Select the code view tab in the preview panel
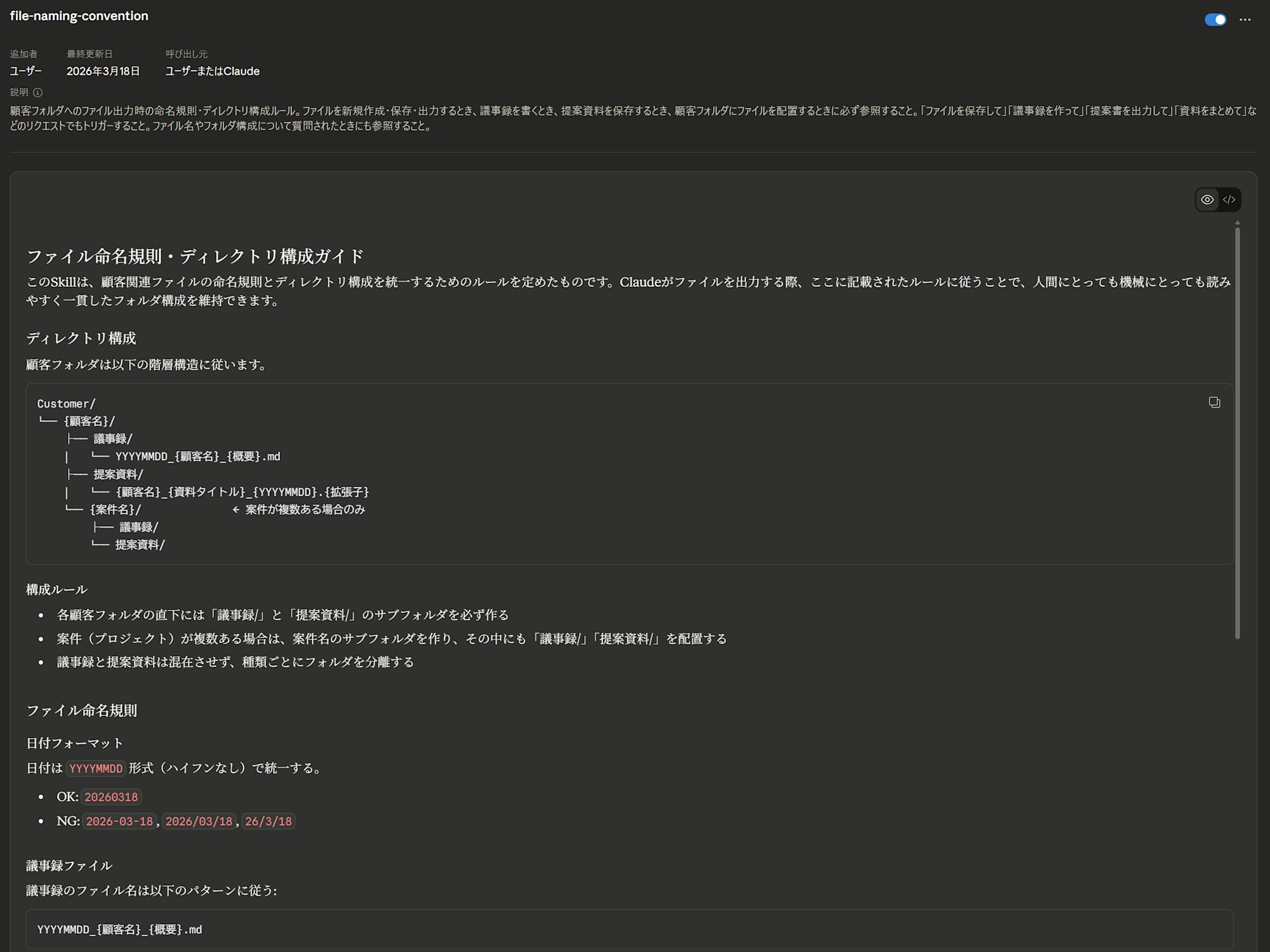 pos(1229,199)
